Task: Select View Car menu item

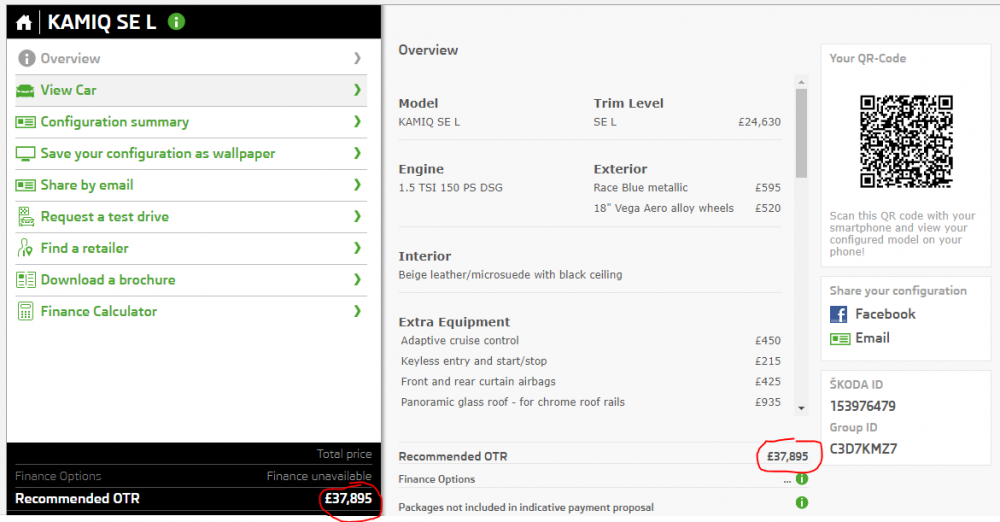Action: pos(191,90)
